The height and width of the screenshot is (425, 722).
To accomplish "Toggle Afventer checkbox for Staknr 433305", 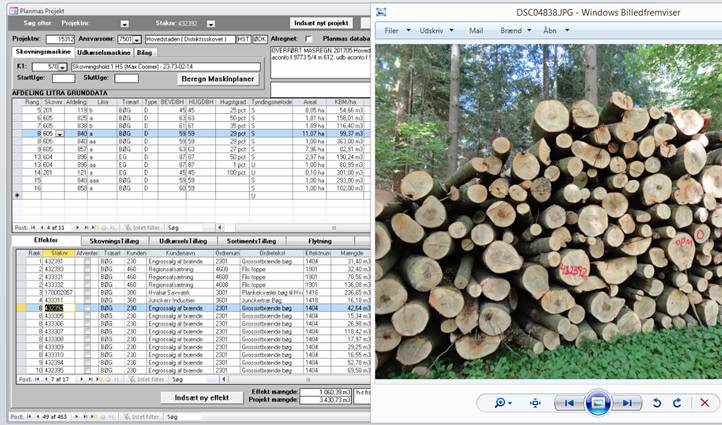I will 87,316.
